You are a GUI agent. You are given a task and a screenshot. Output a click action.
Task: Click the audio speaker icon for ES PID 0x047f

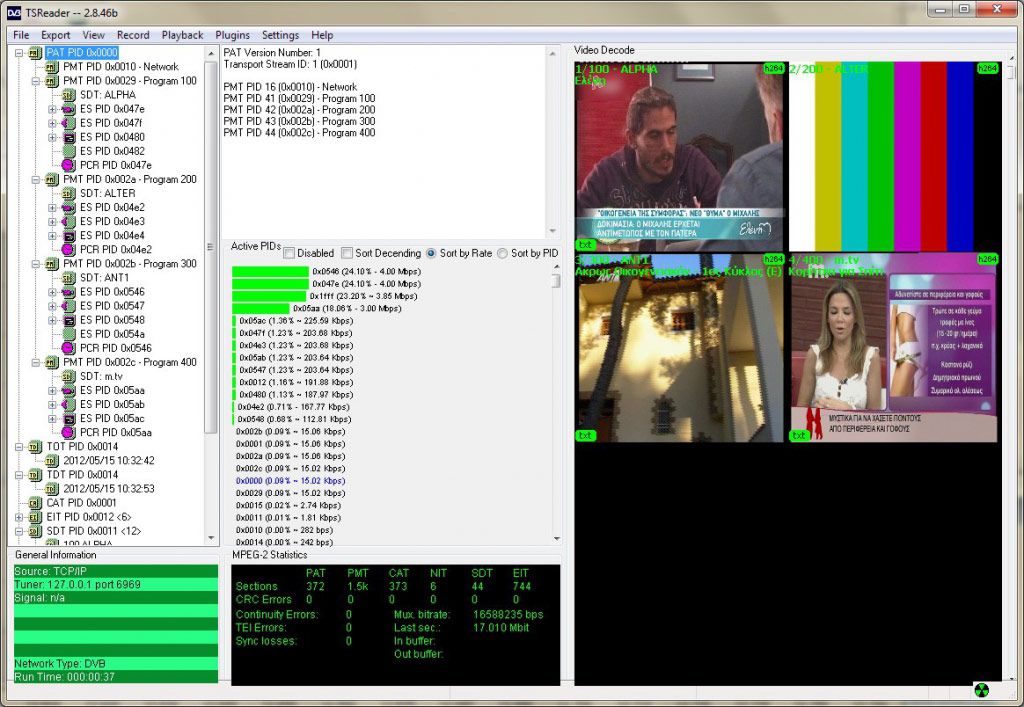click(x=68, y=123)
